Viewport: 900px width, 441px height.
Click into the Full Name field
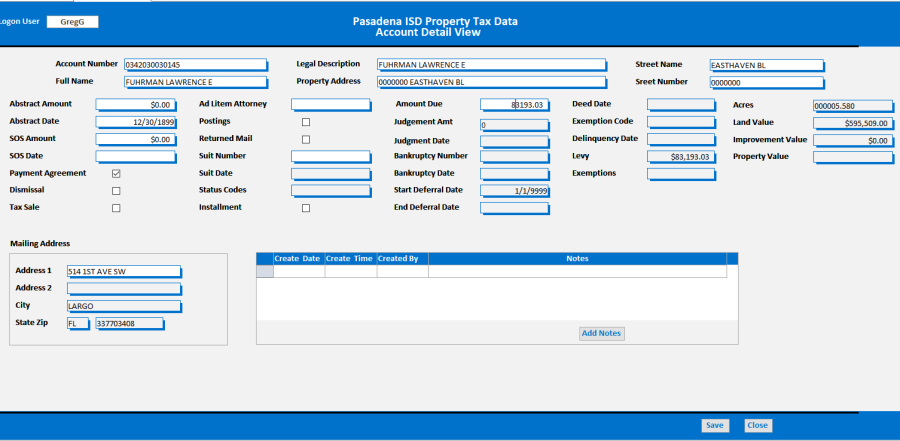point(194,82)
